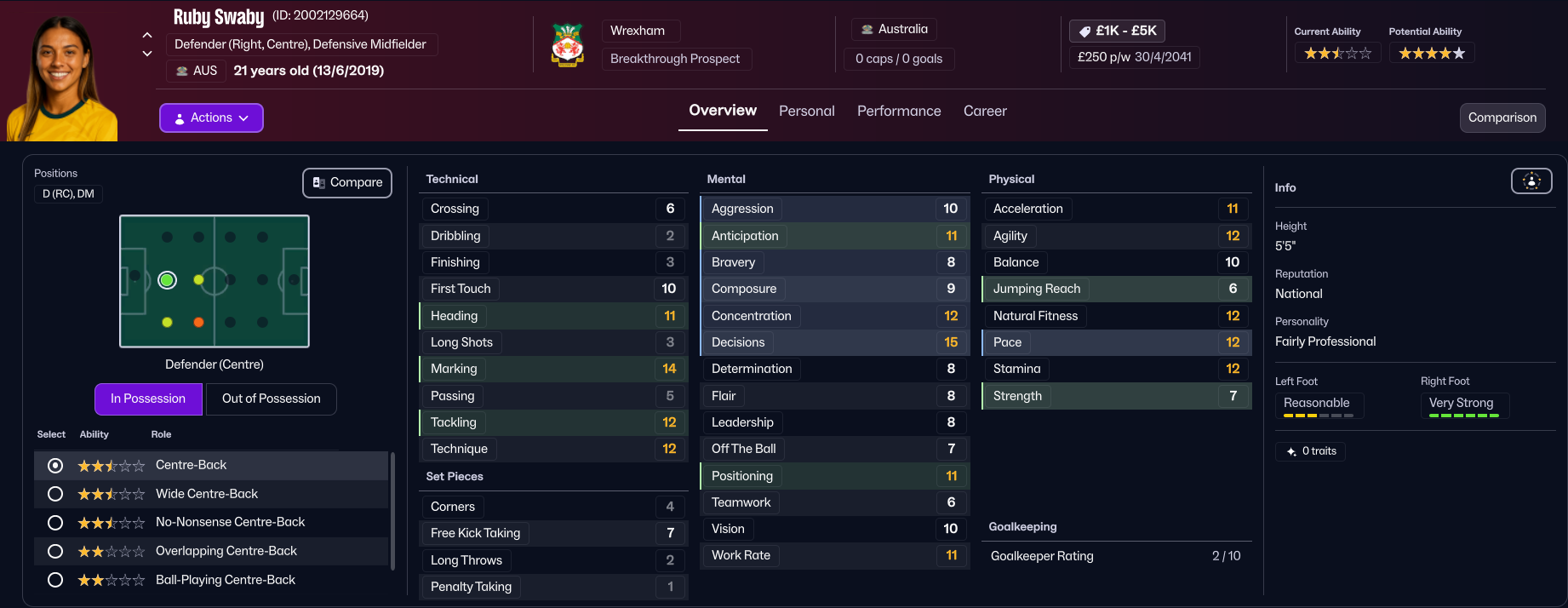Click the Comparison button
The image size is (1568, 608).
click(x=1502, y=118)
